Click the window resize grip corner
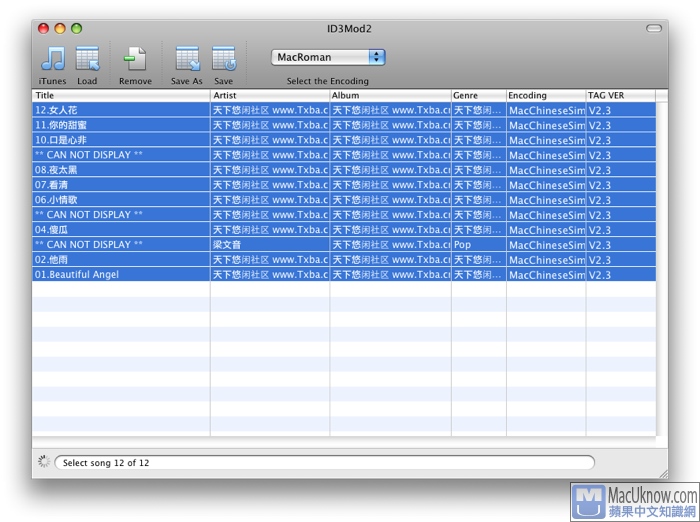 663,474
